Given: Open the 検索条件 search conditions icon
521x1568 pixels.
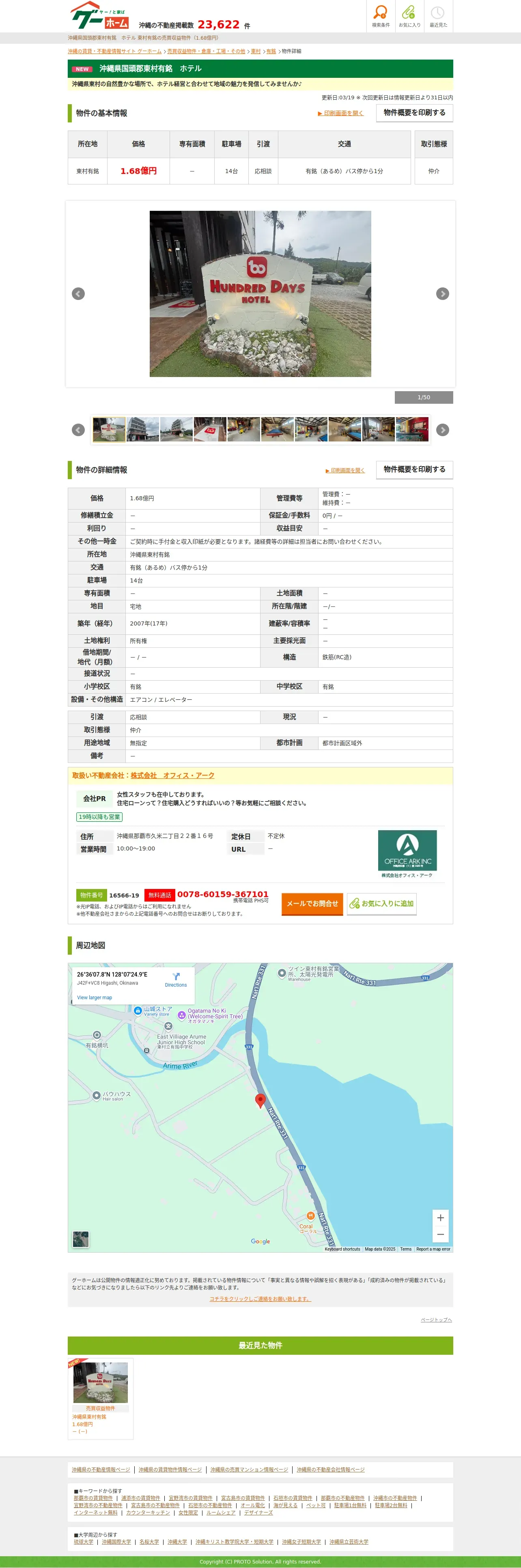Looking at the screenshot, I should coord(381,17).
